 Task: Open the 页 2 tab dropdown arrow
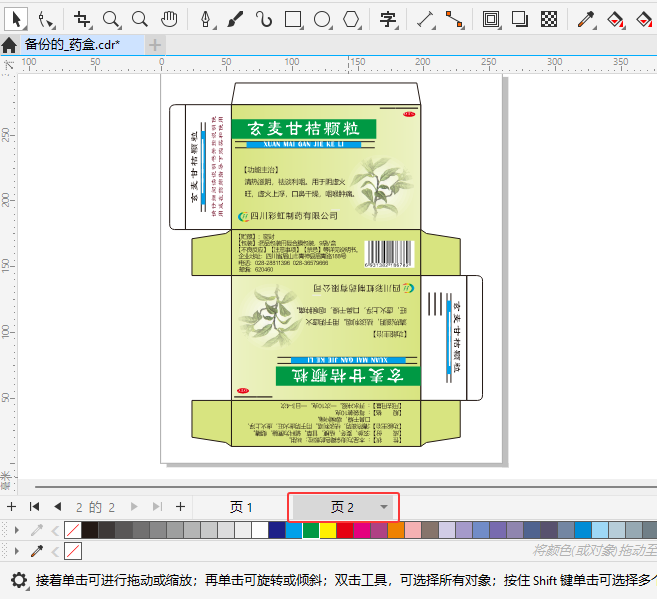pyautogui.click(x=383, y=507)
